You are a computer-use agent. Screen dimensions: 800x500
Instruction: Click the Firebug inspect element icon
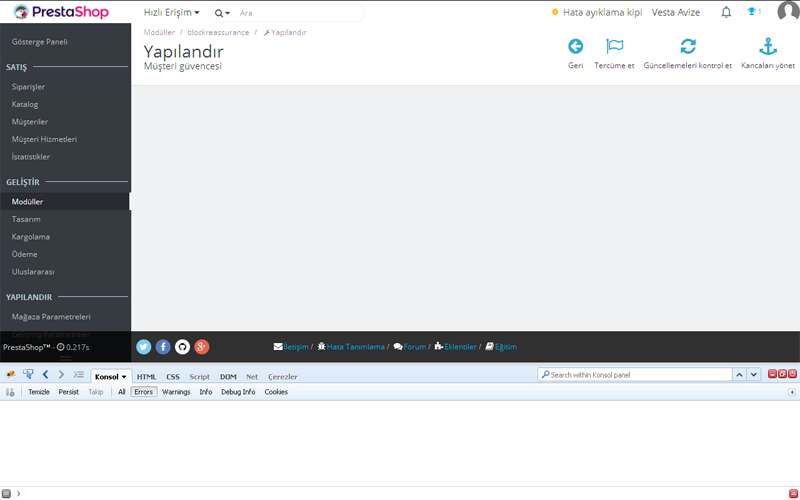click(28, 374)
